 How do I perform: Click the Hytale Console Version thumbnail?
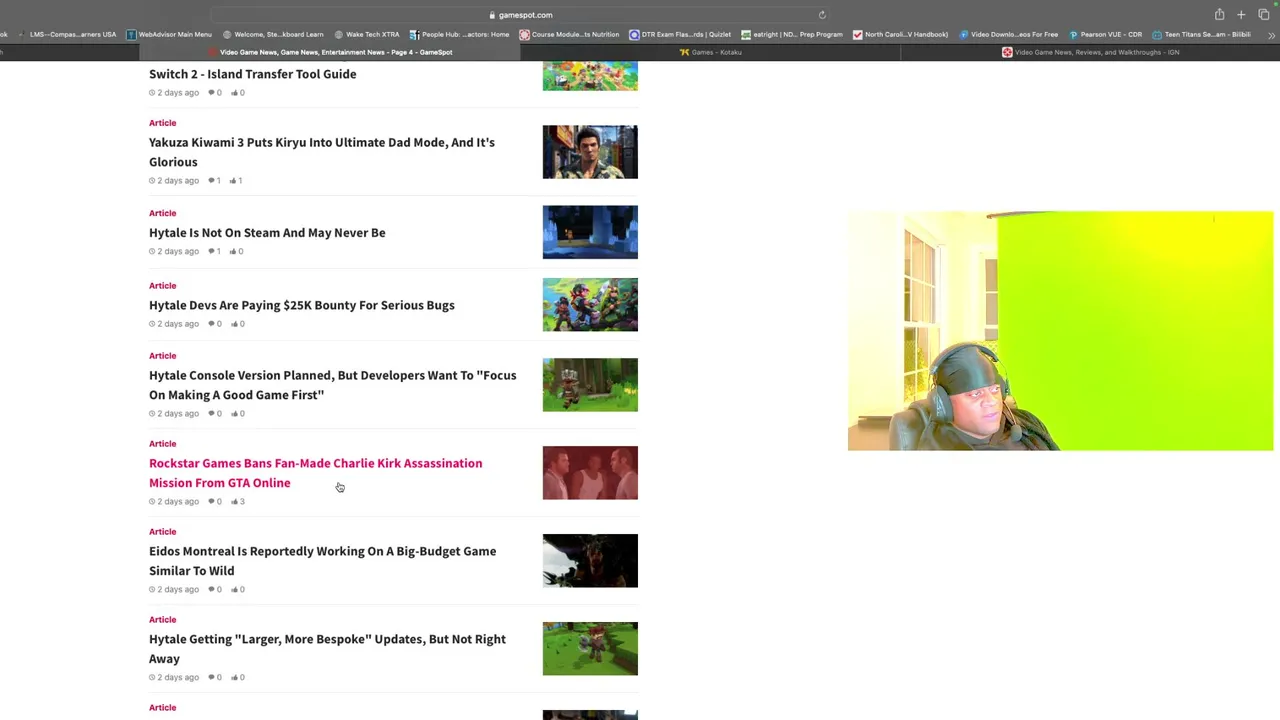(590, 385)
